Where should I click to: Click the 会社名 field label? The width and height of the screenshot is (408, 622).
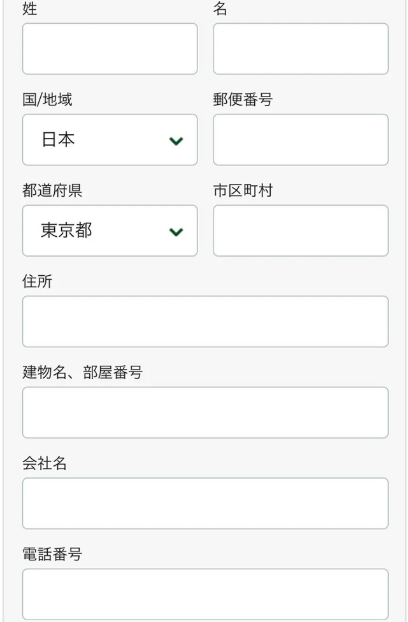coord(45,463)
